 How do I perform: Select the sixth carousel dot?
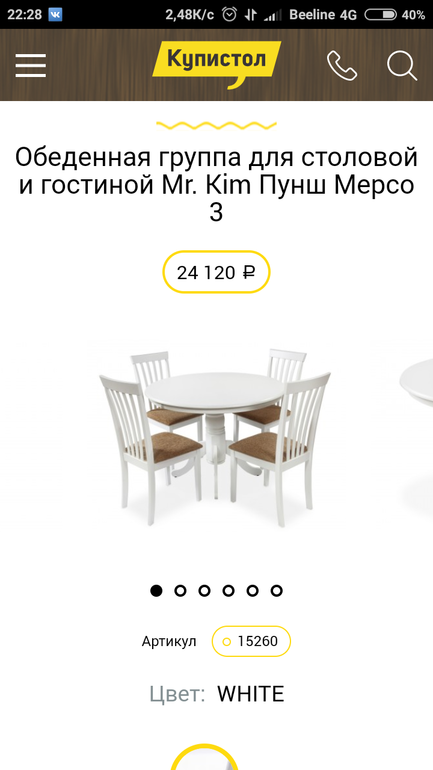coord(276,590)
